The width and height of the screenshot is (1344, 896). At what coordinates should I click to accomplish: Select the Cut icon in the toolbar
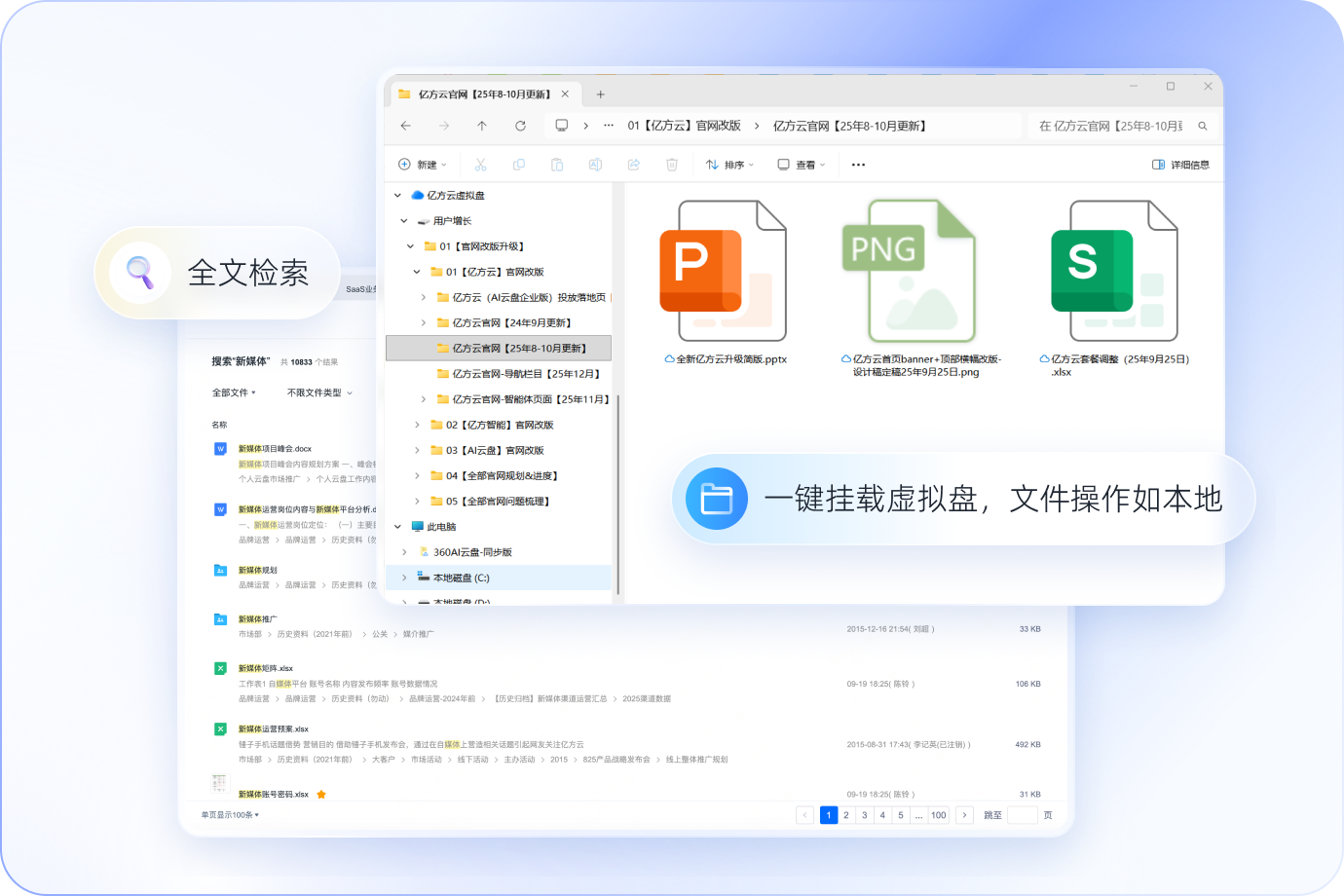click(x=481, y=165)
